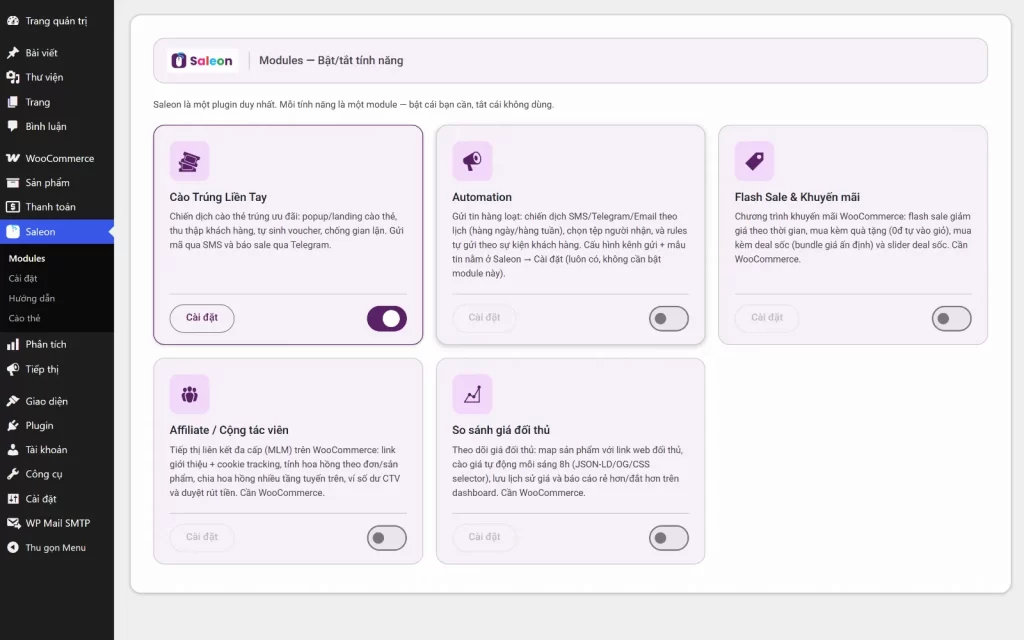Viewport: 1024px width, 640px height.
Task: Click the Phân tích bar chart icon
Action: (13, 345)
